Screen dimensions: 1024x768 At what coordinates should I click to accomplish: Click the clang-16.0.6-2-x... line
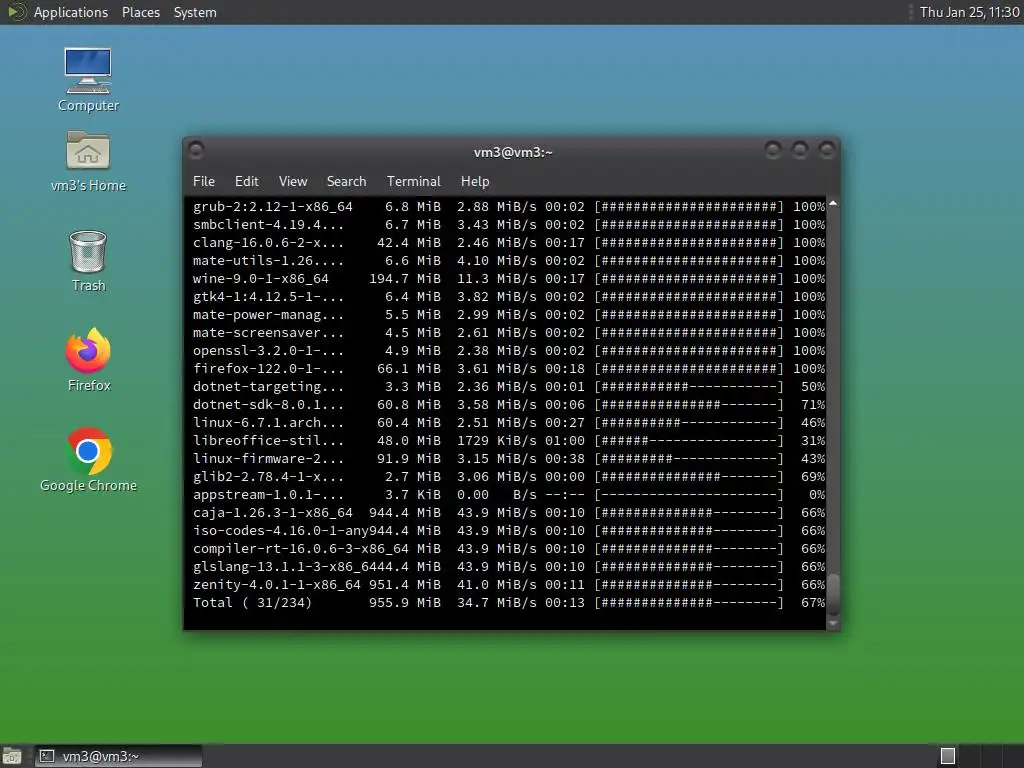[509, 242]
